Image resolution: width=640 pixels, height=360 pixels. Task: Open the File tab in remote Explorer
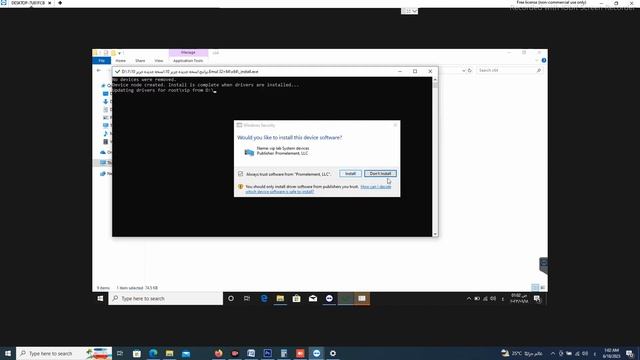point(102,60)
